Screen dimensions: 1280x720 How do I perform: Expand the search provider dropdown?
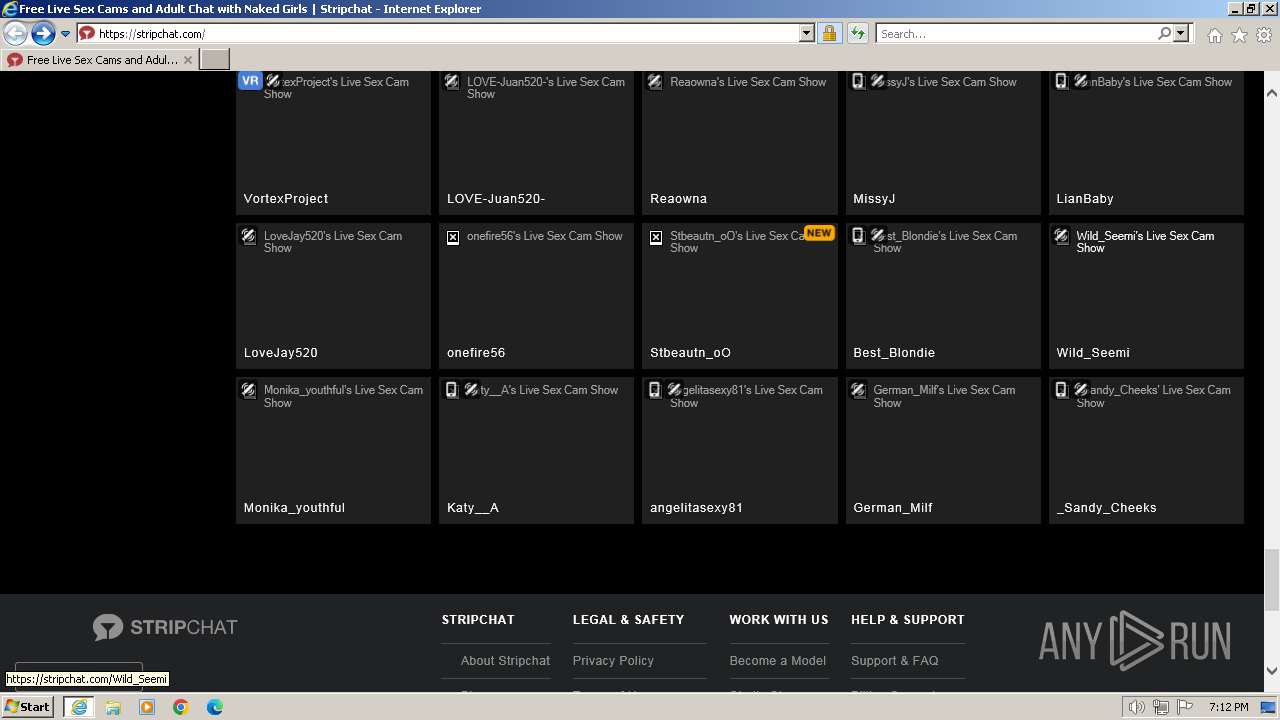[x=1181, y=34]
